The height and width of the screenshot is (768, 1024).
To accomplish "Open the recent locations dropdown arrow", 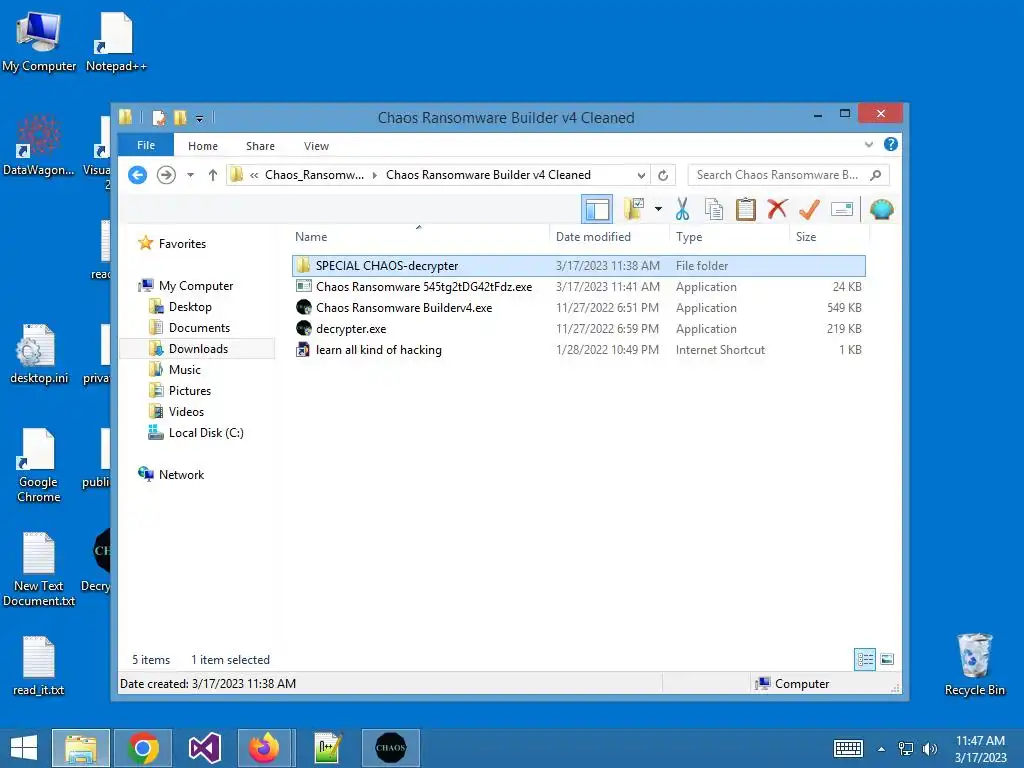I will point(190,175).
